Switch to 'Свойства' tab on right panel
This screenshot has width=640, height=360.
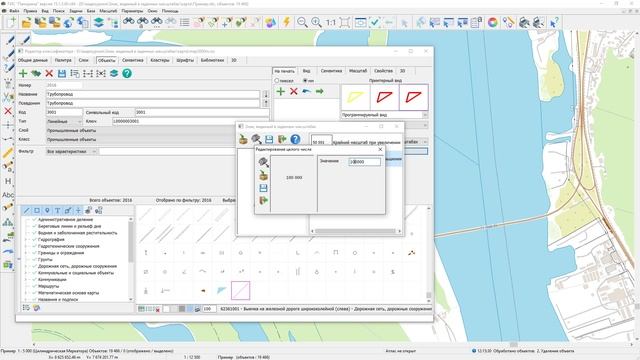pos(383,71)
